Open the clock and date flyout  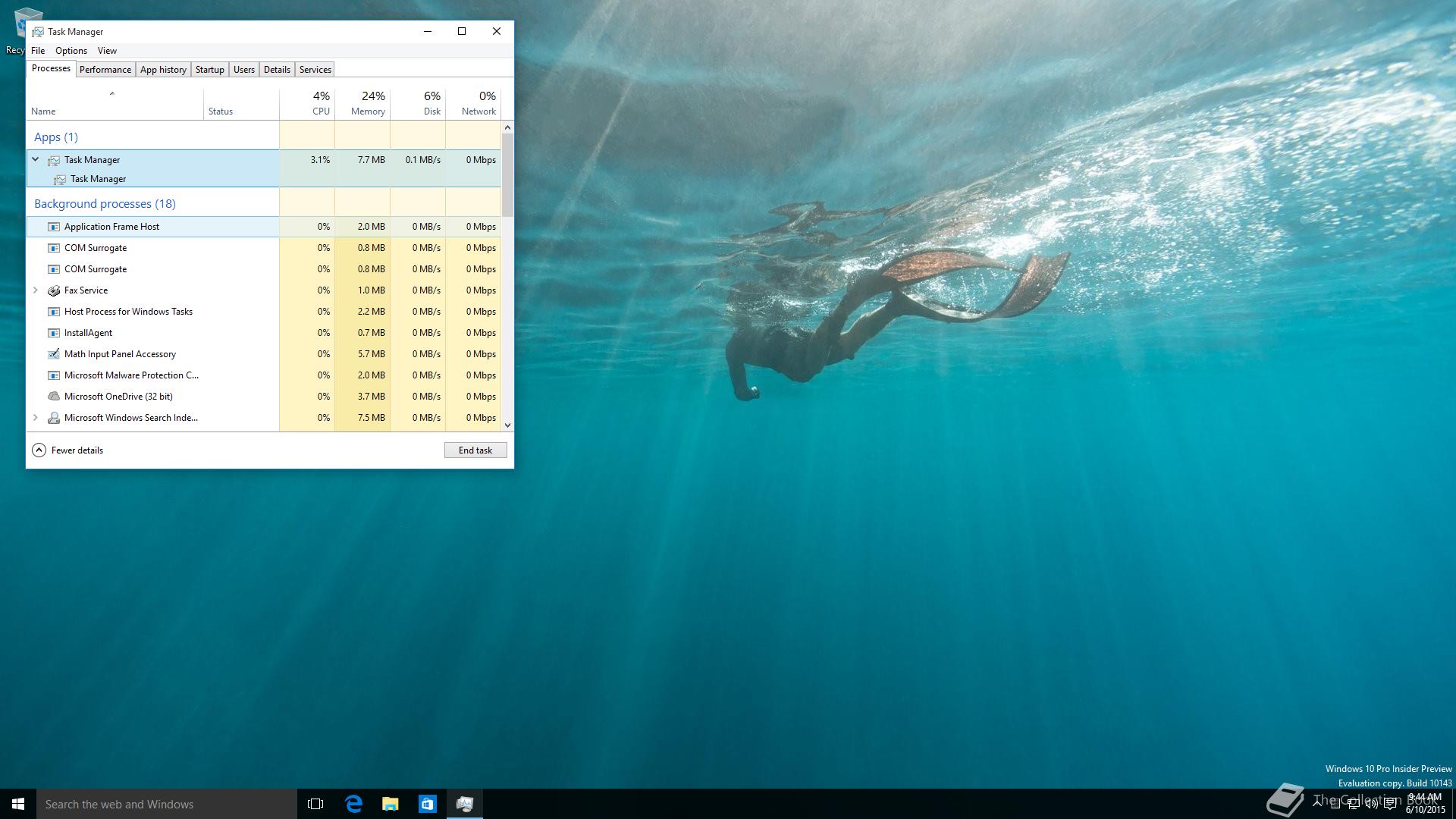coord(1425,804)
